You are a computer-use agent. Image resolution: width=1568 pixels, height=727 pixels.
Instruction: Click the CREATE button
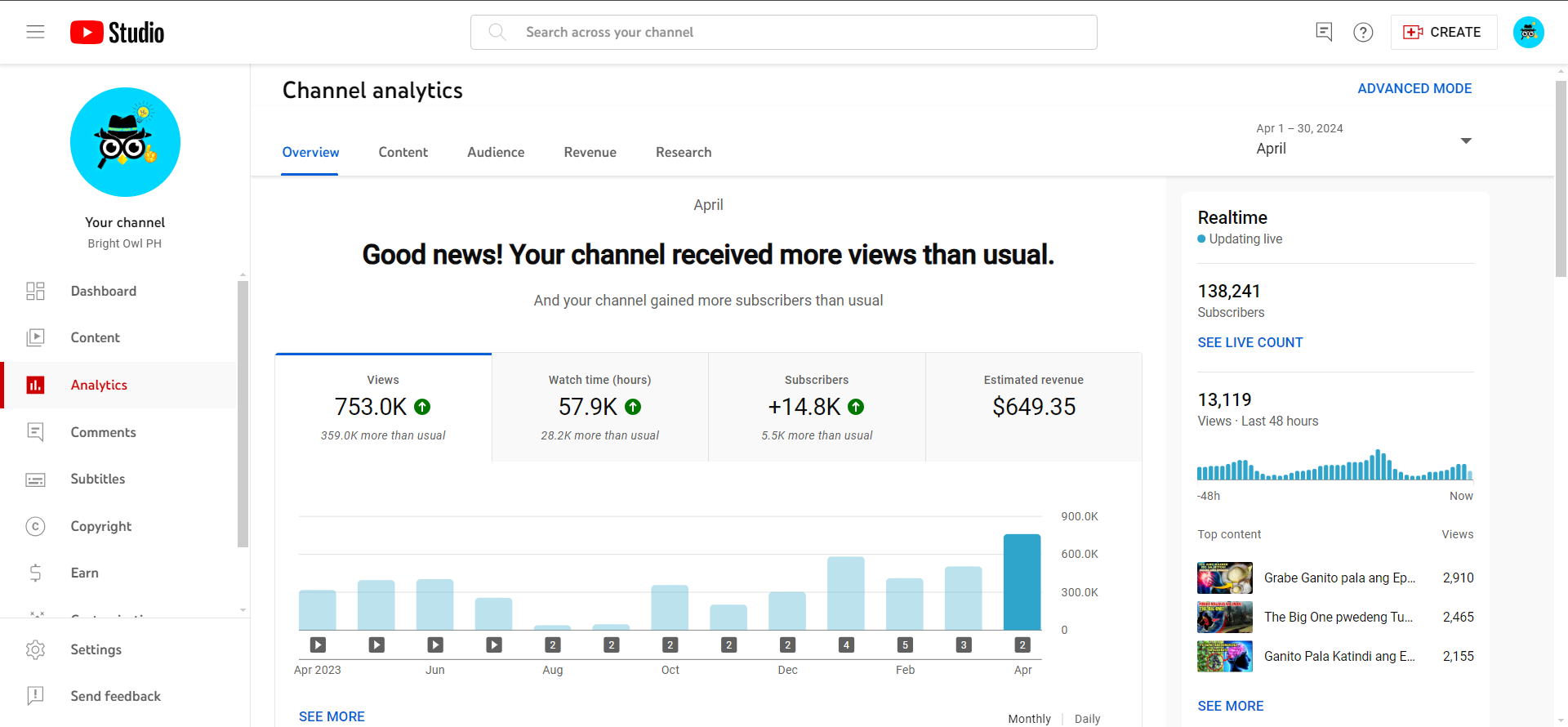click(x=1443, y=32)
